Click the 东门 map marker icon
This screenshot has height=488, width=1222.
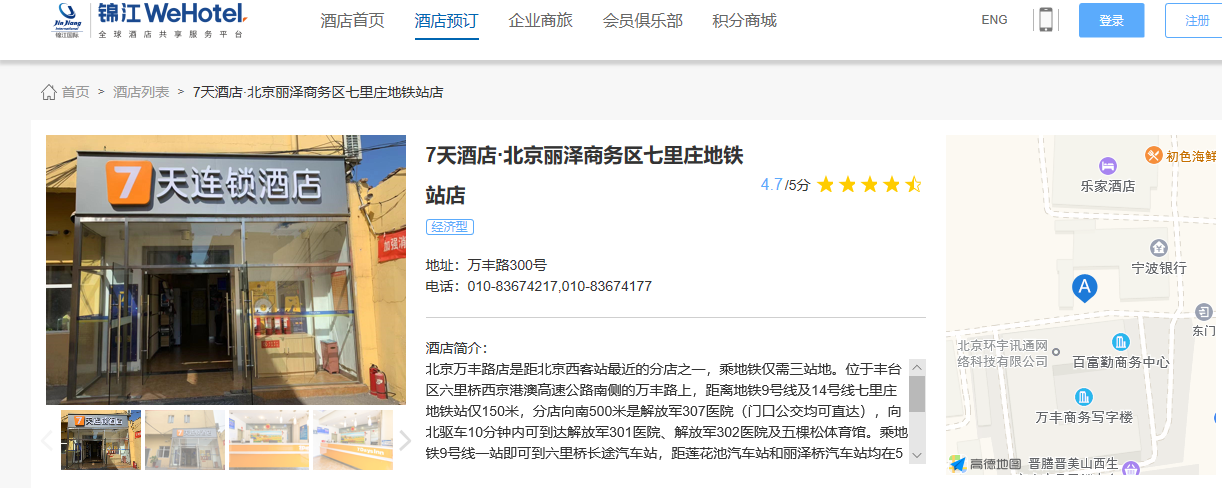pyautogui.click(x=1203, y=312)
